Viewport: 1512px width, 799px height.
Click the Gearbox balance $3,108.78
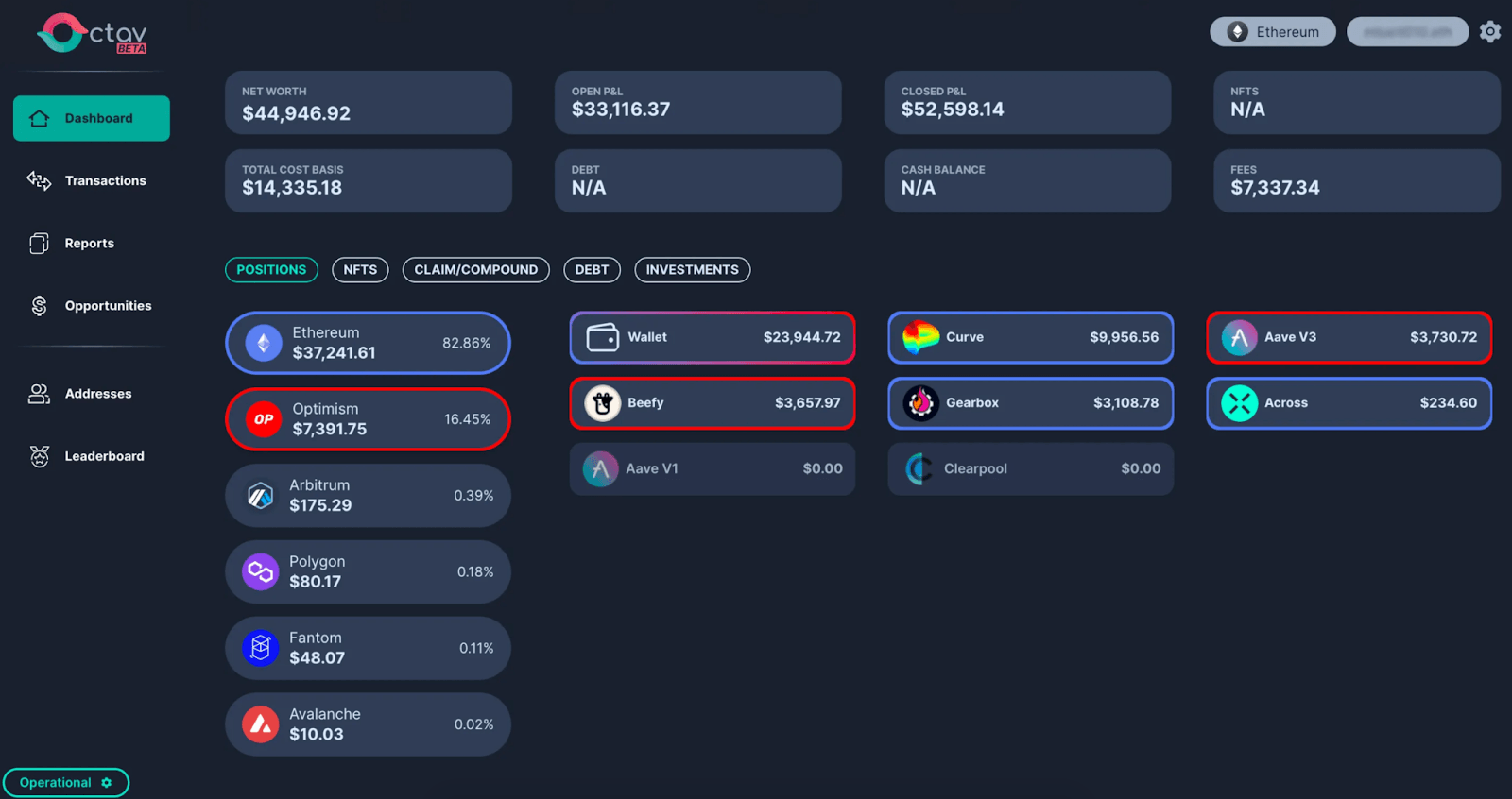[x=1126, y=403]
